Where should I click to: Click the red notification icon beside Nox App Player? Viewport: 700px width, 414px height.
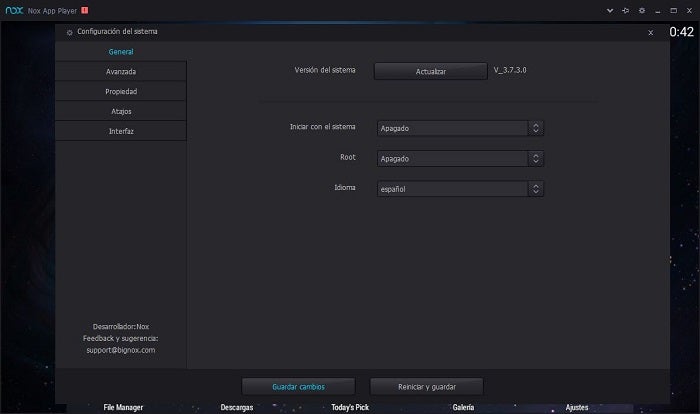pos(84,10)
